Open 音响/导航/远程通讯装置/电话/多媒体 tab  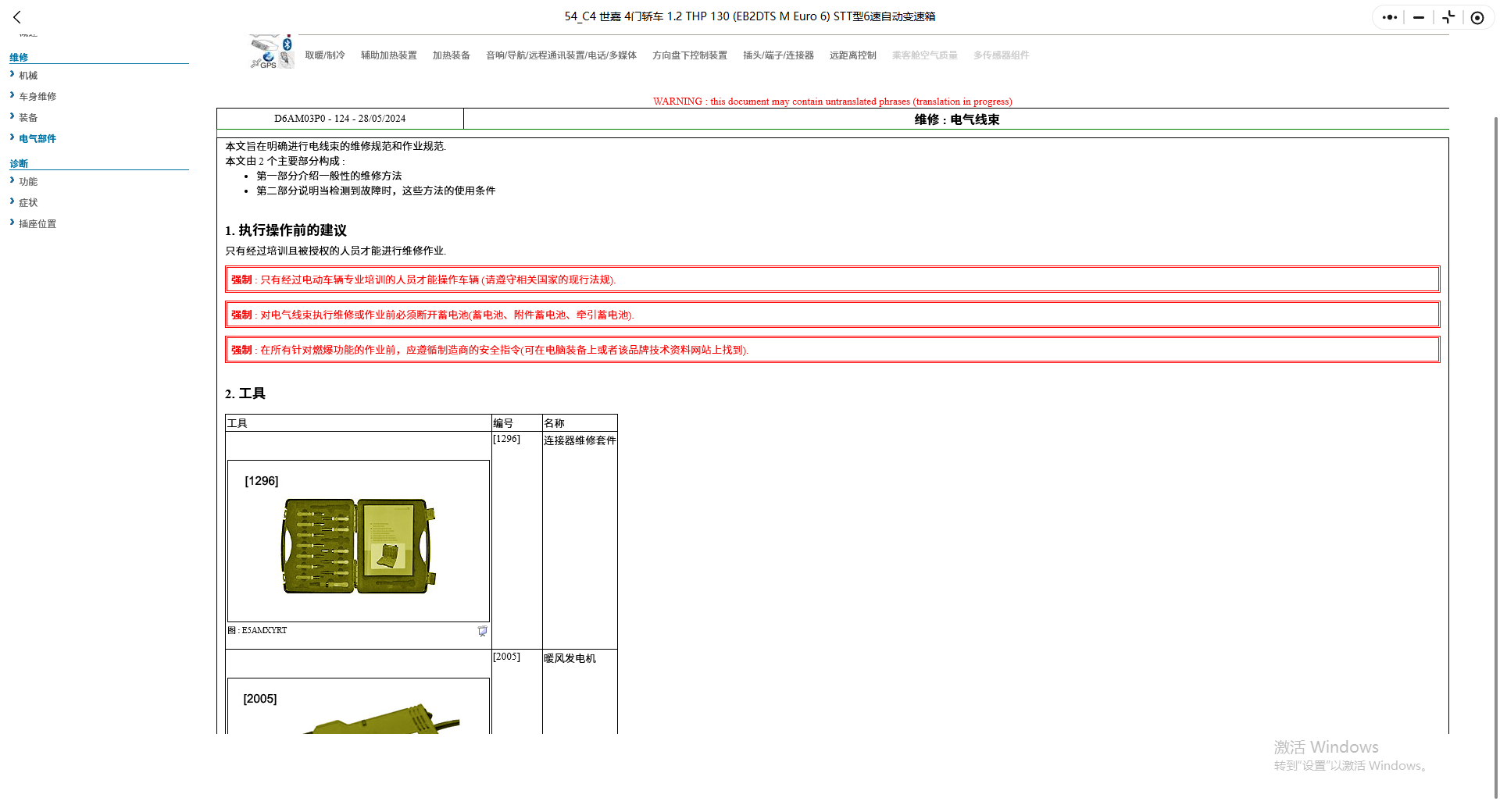tap(561, 55)
